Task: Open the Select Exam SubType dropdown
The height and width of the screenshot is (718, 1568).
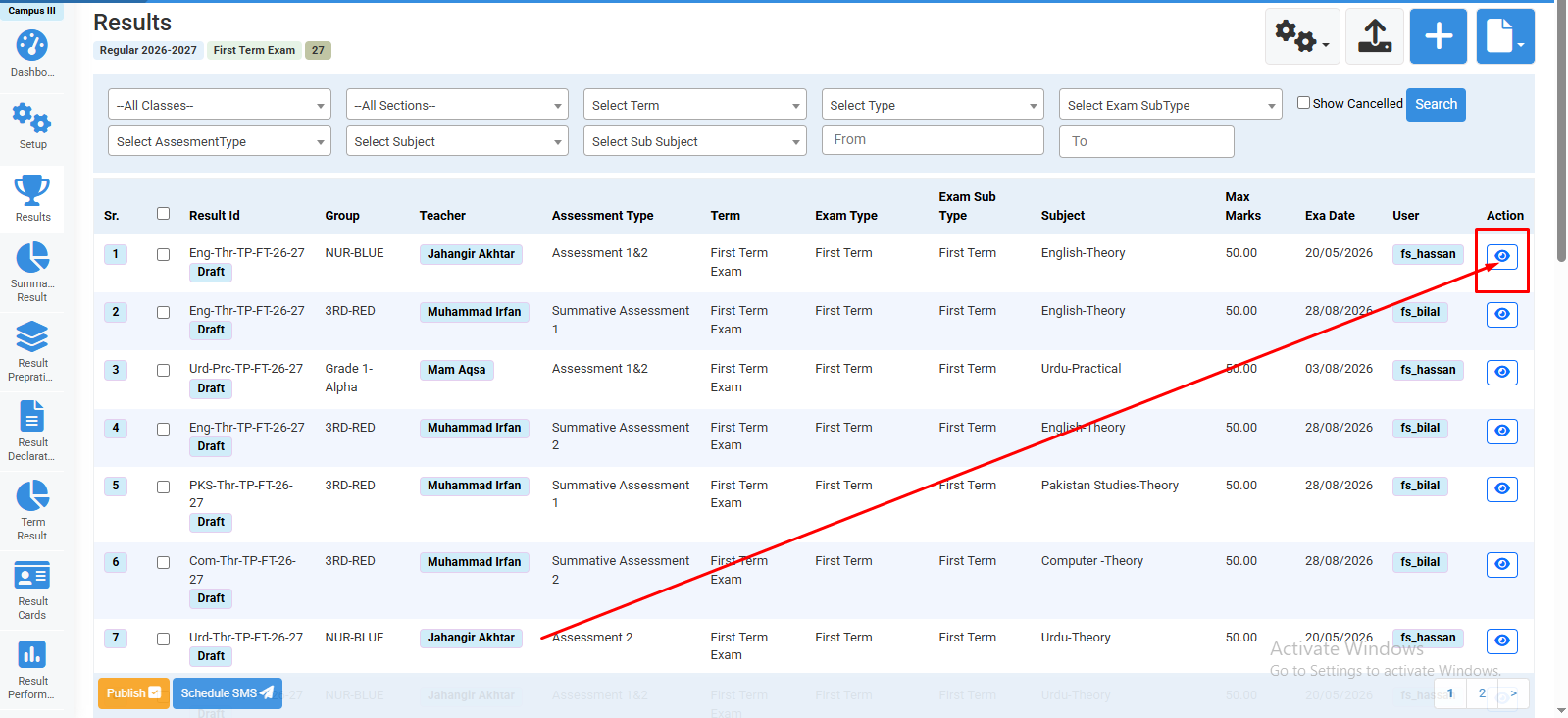Action: 1171,105
